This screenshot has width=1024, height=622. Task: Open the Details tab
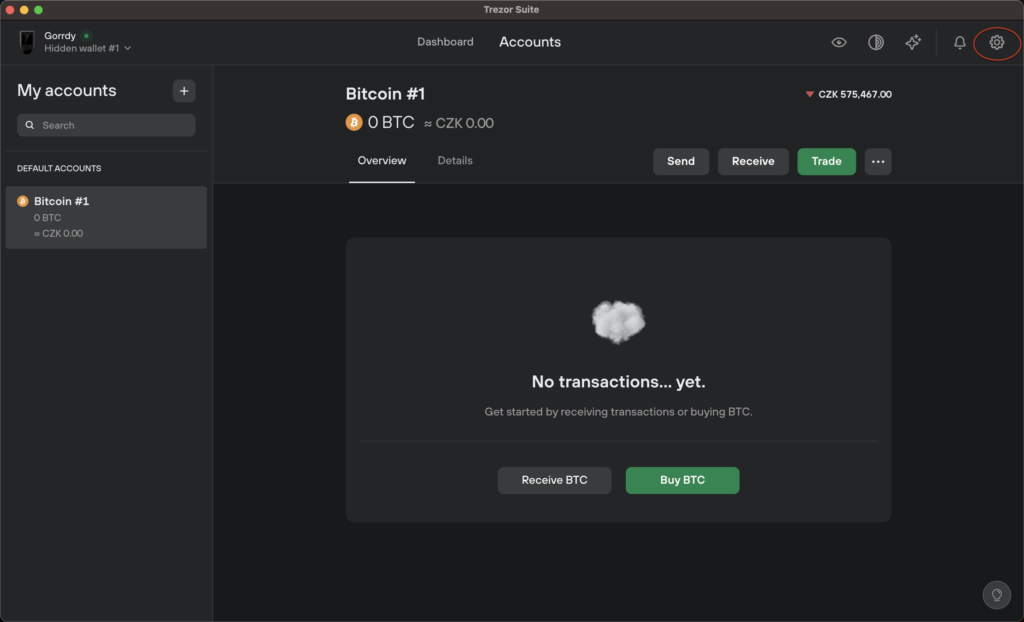tap(455, 161)
